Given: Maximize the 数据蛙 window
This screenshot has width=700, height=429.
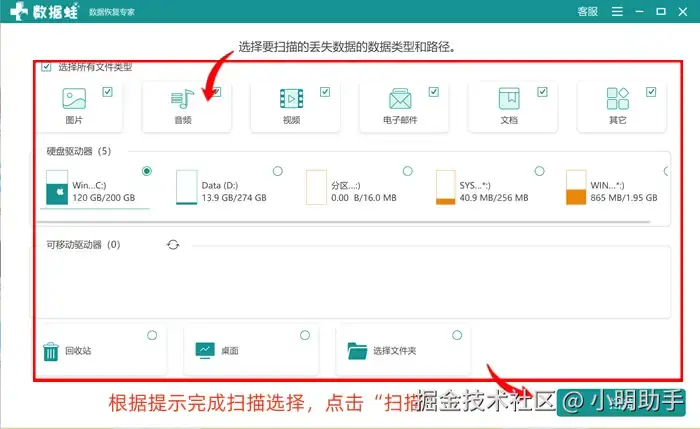Looking at the screenshot, I should click(x=661, y=12).
